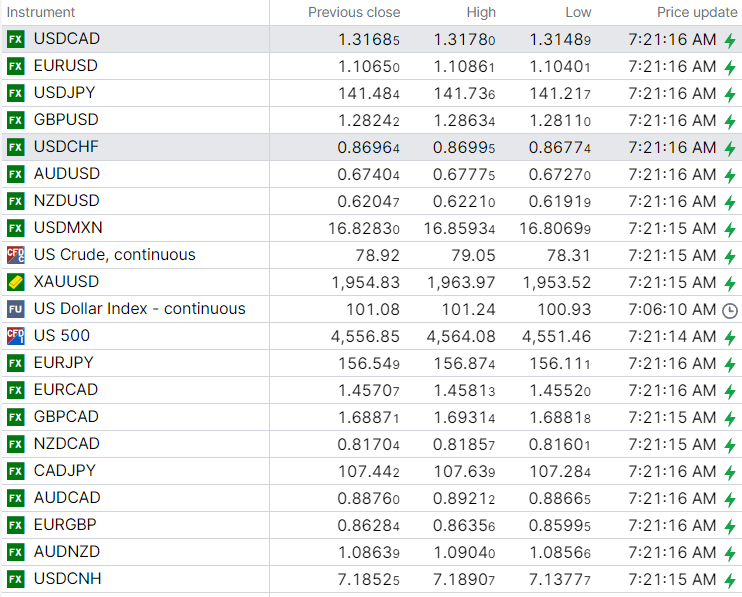Click the green lightning icon in XAUUSD row
The height and width of the screenshot is (597, 742).
(729, 283)
